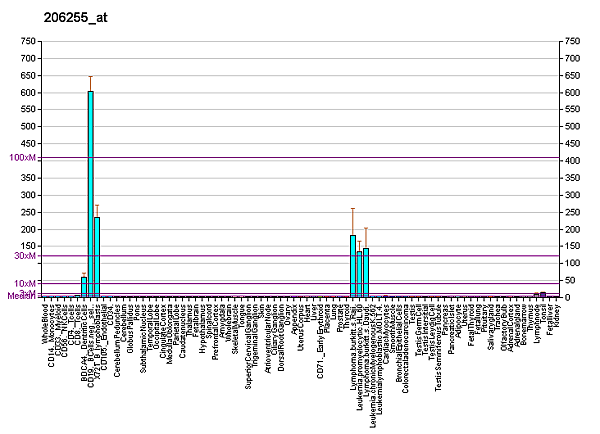The image size is (600, 434).
Task: Click the 10xM purple threshold label
Action: coord(24,284)
